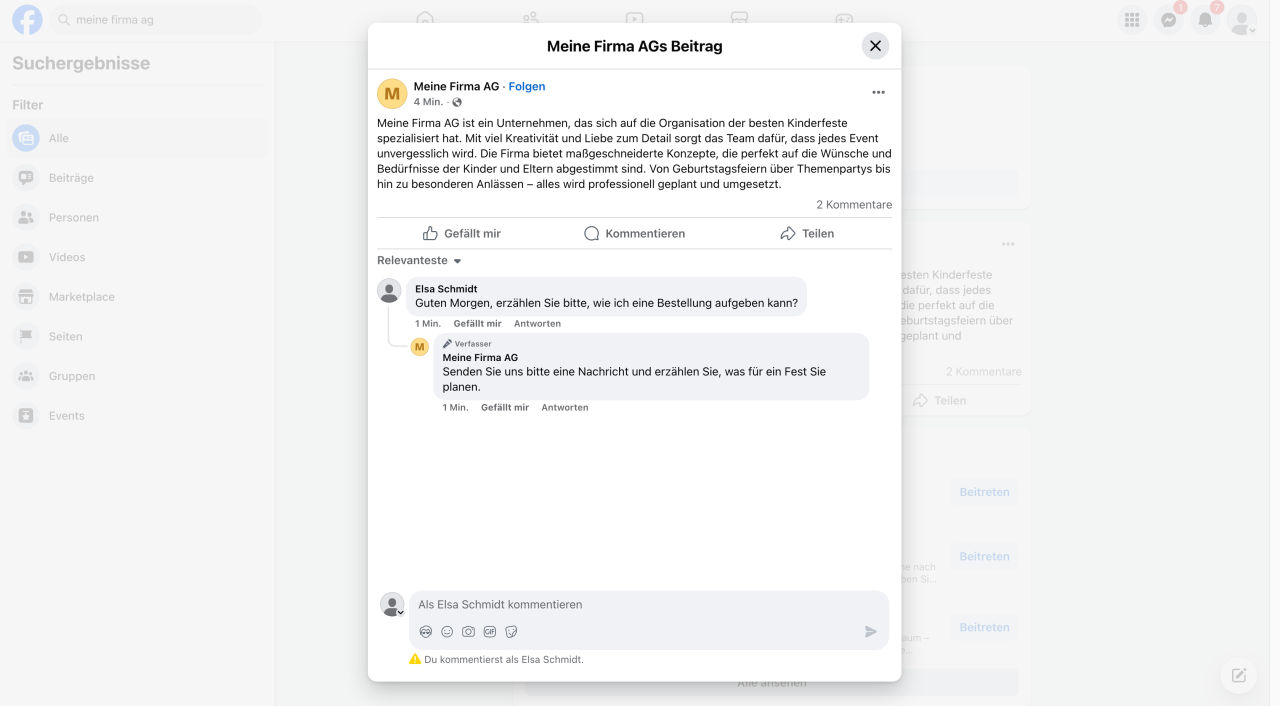
Task: Focus the Als Elsa Schmidt kommentieren field
Action: [x=649, y=605]
